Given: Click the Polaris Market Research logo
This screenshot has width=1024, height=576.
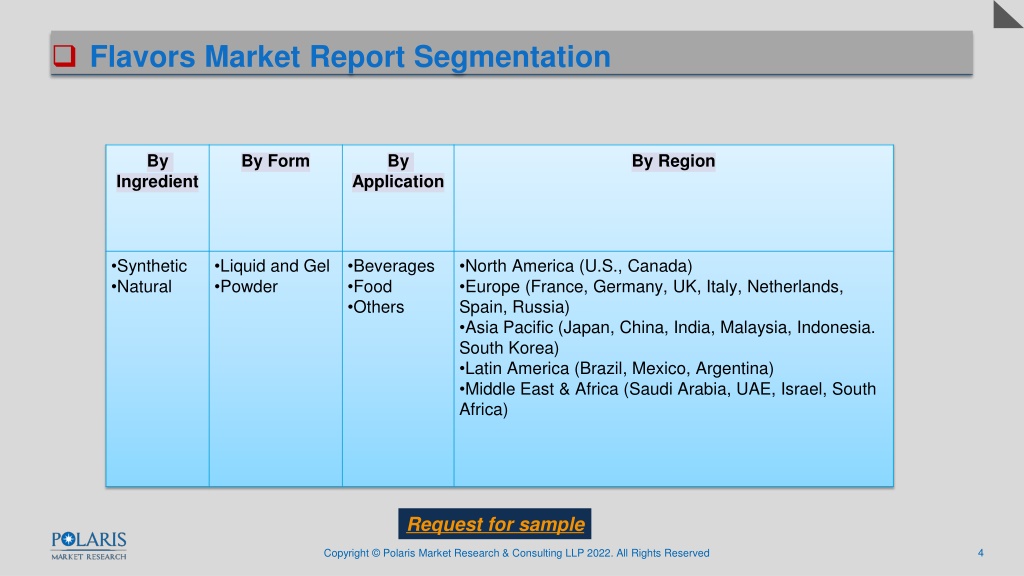Looking at the screenshot, I should tap(89, 546).
